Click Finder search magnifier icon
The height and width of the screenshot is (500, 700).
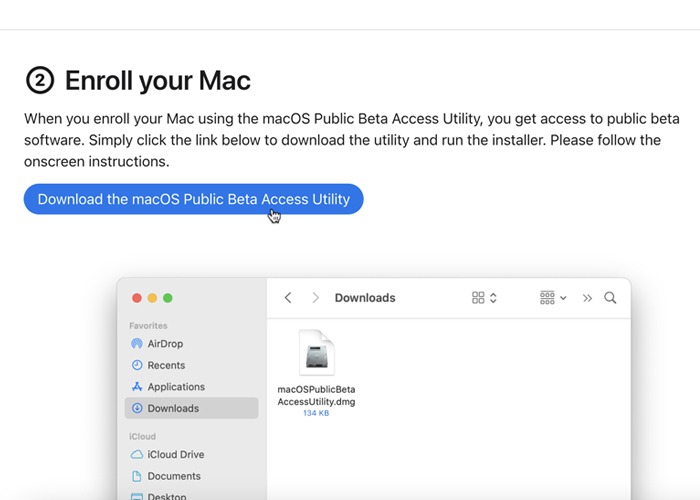[x=610, y=298]
